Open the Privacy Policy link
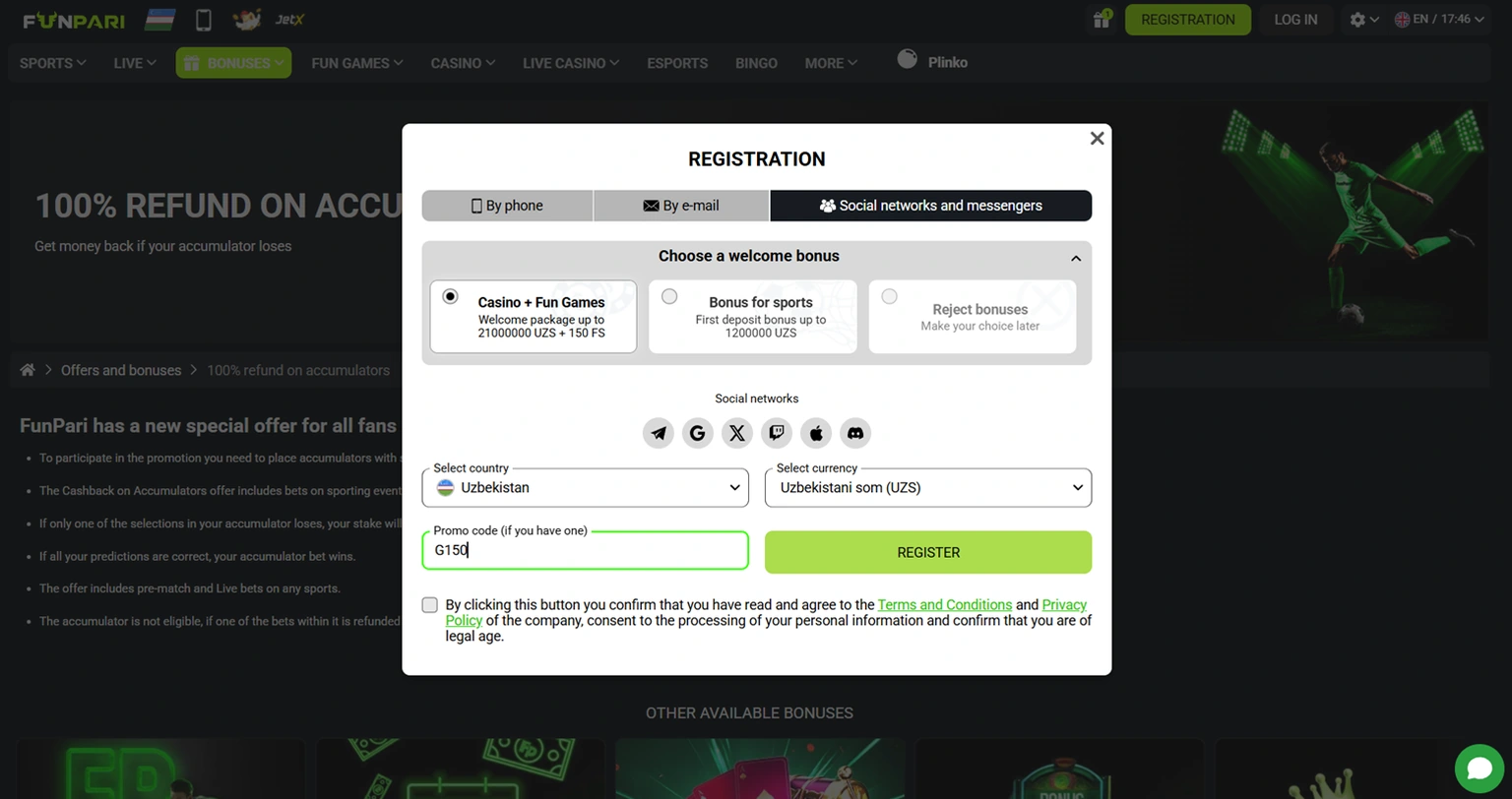Image resolution: width=1512 pixels, height=799 pixels. pyautogui.click(x=1064, y=604)
